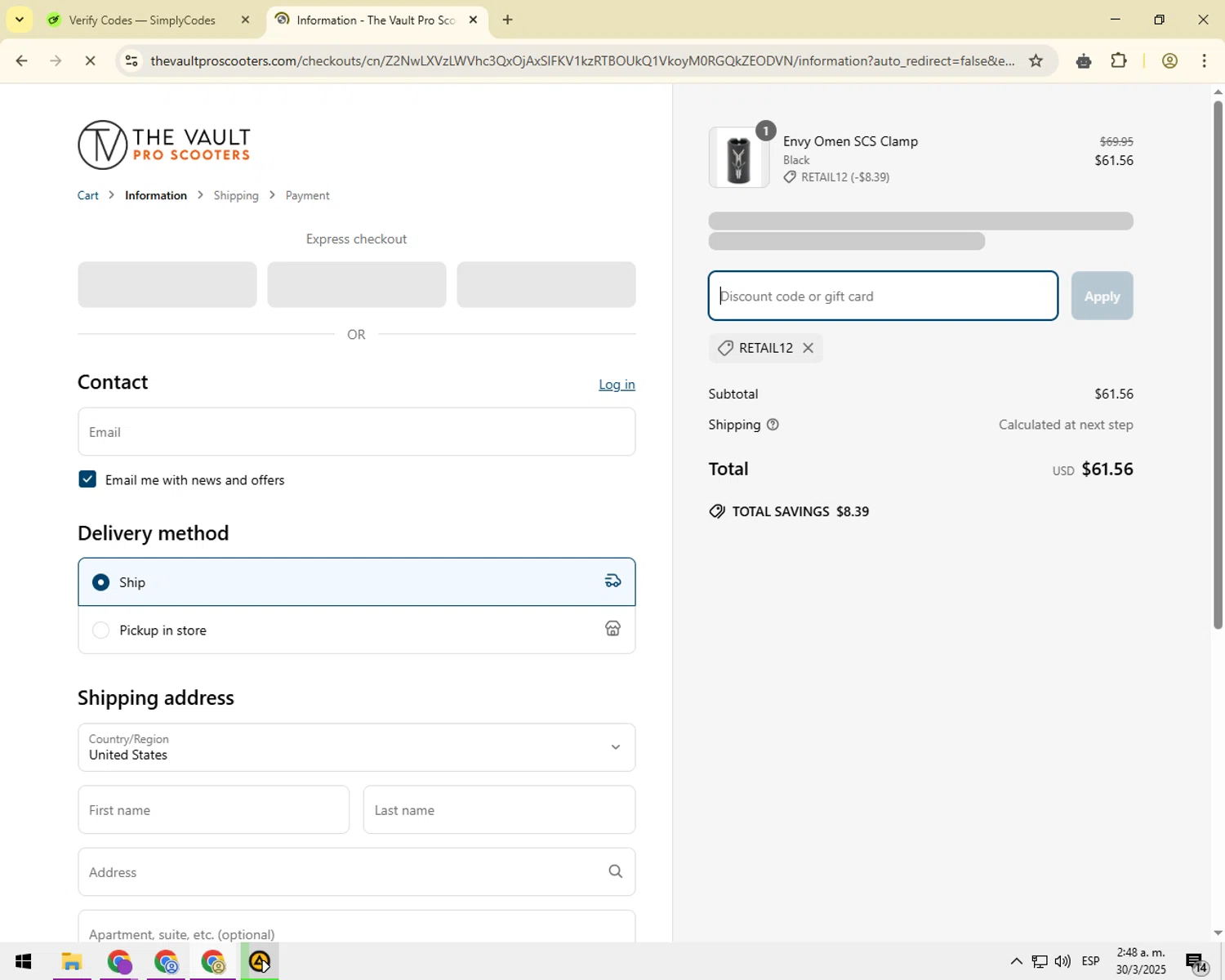This screenshot has width=1225, height=980.
Task: Click the Last name field
Action: (499, 810)
